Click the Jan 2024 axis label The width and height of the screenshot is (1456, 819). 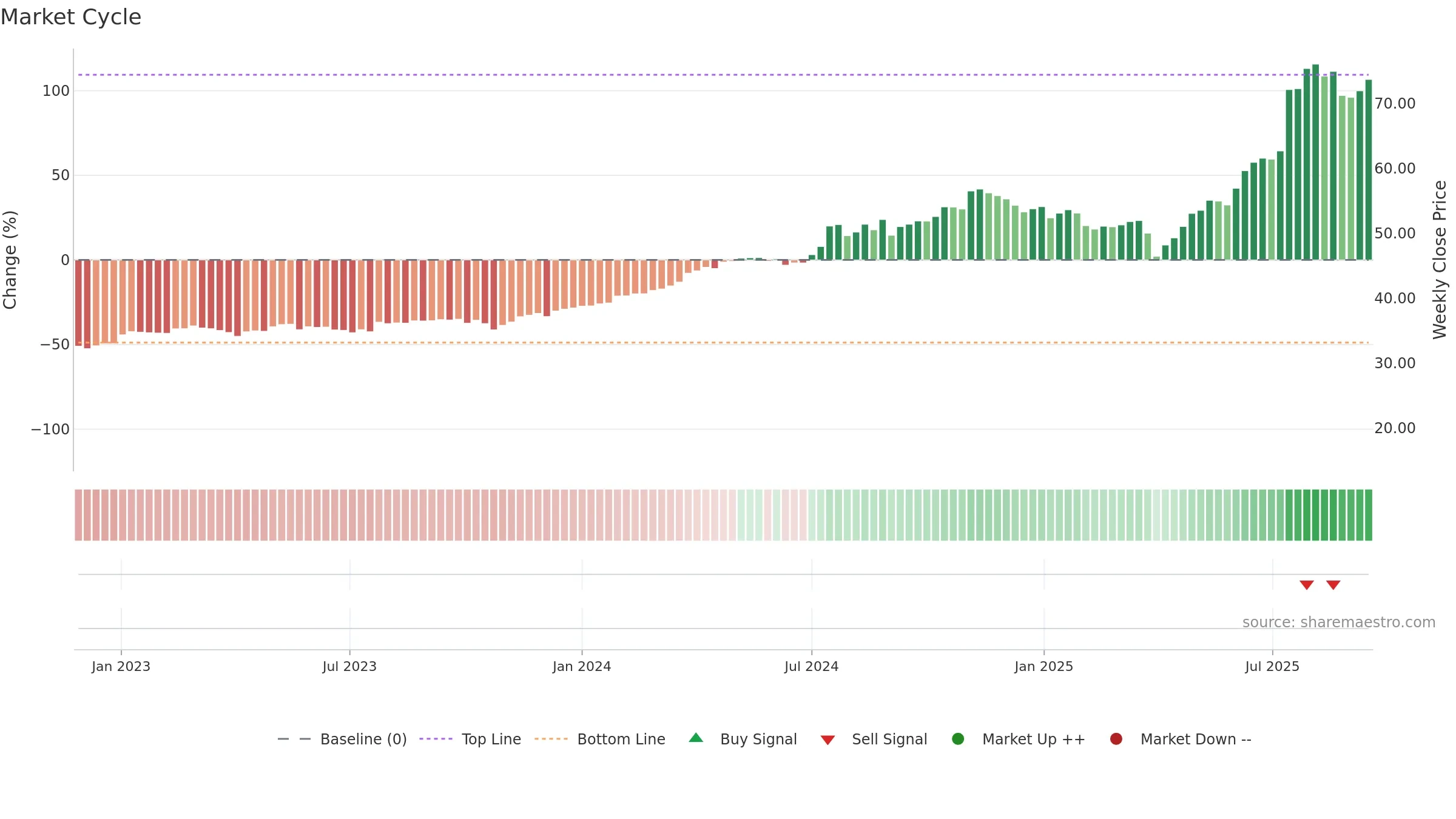click(x=582, y=667)
